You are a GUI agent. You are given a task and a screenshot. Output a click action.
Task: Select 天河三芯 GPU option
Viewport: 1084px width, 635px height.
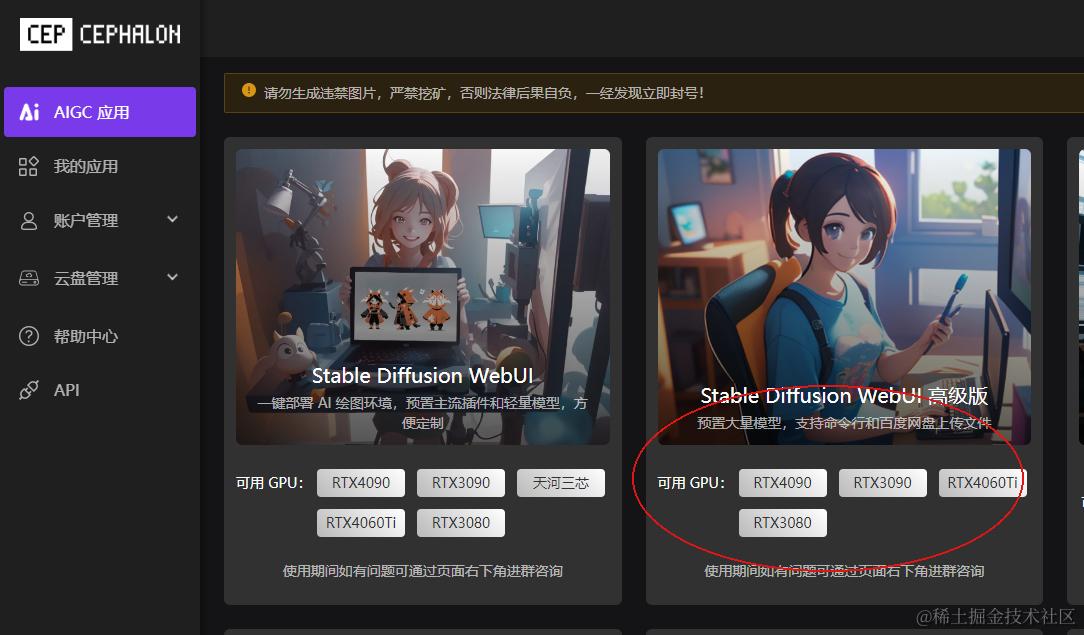pos(561,483)
